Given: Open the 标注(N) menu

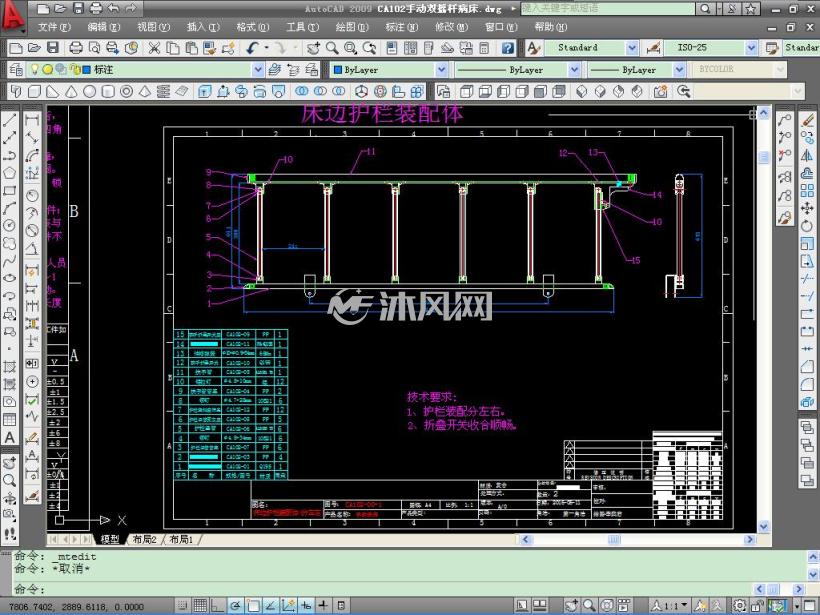Looking at the screenshot, I should pyautogui.click(x=402, y=27).
